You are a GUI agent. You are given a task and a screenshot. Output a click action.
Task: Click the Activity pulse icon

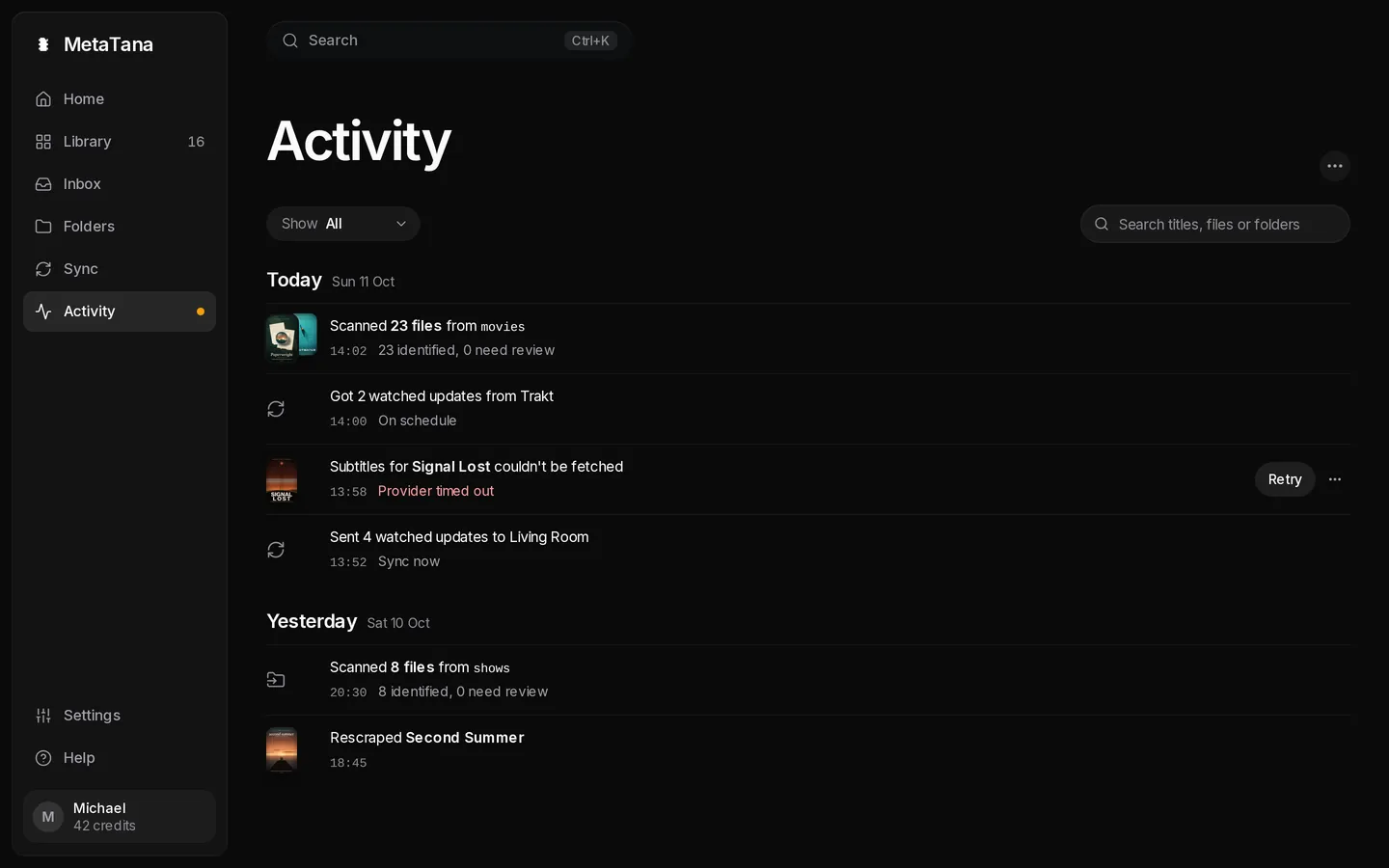[43, 312]
